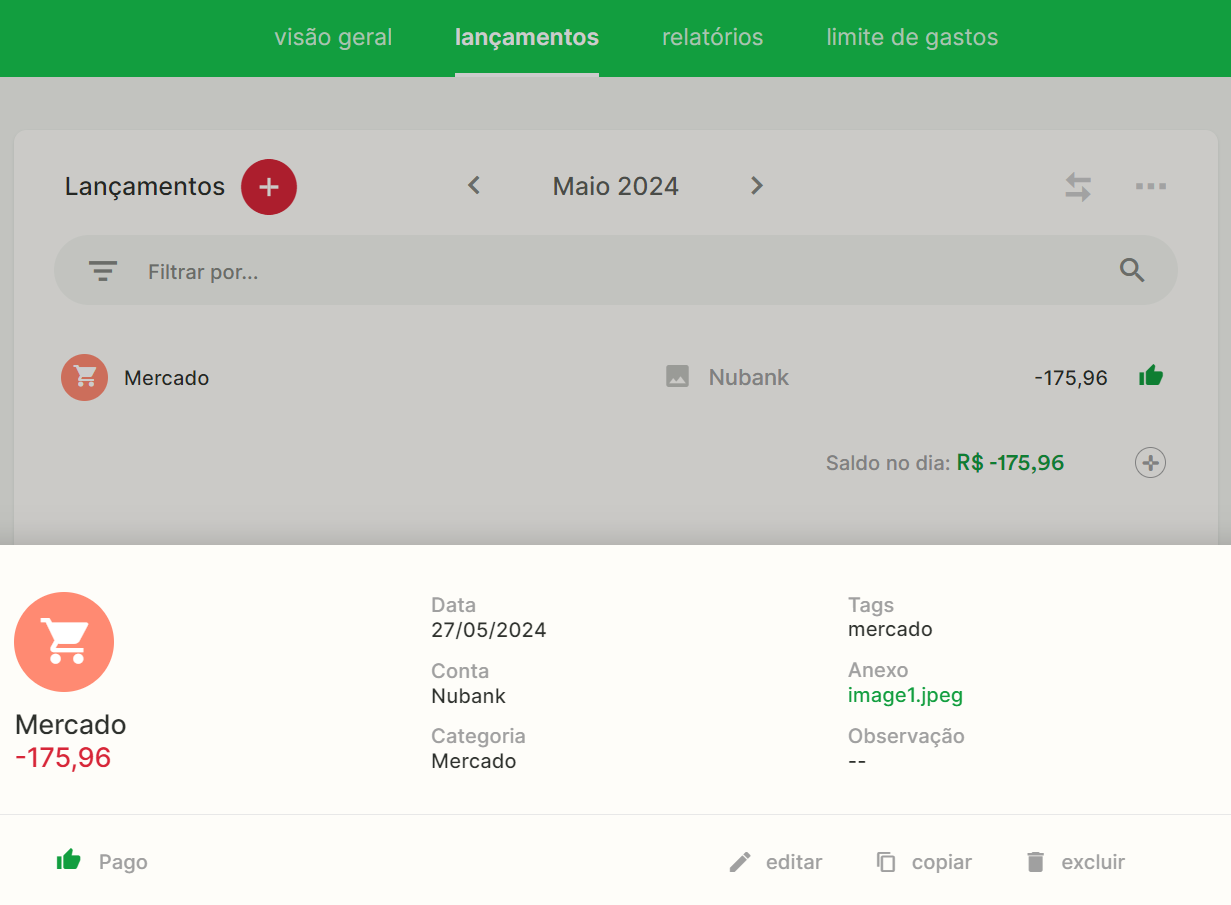Screen dimensions: 1231x905
Task: Click the Lançamentos heading
Action: pos(145,187)
